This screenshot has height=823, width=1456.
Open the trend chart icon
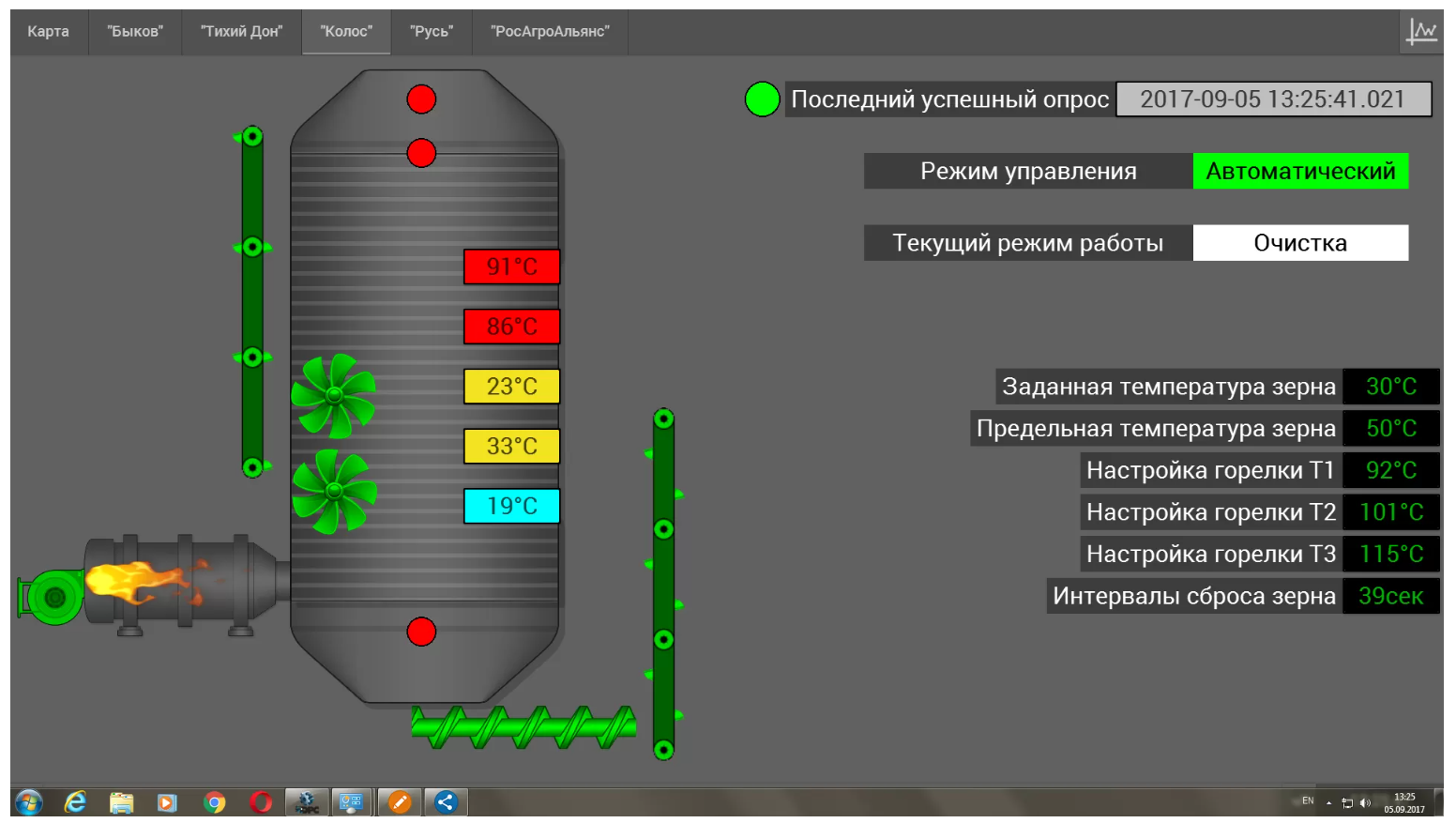pos(1421,32)
